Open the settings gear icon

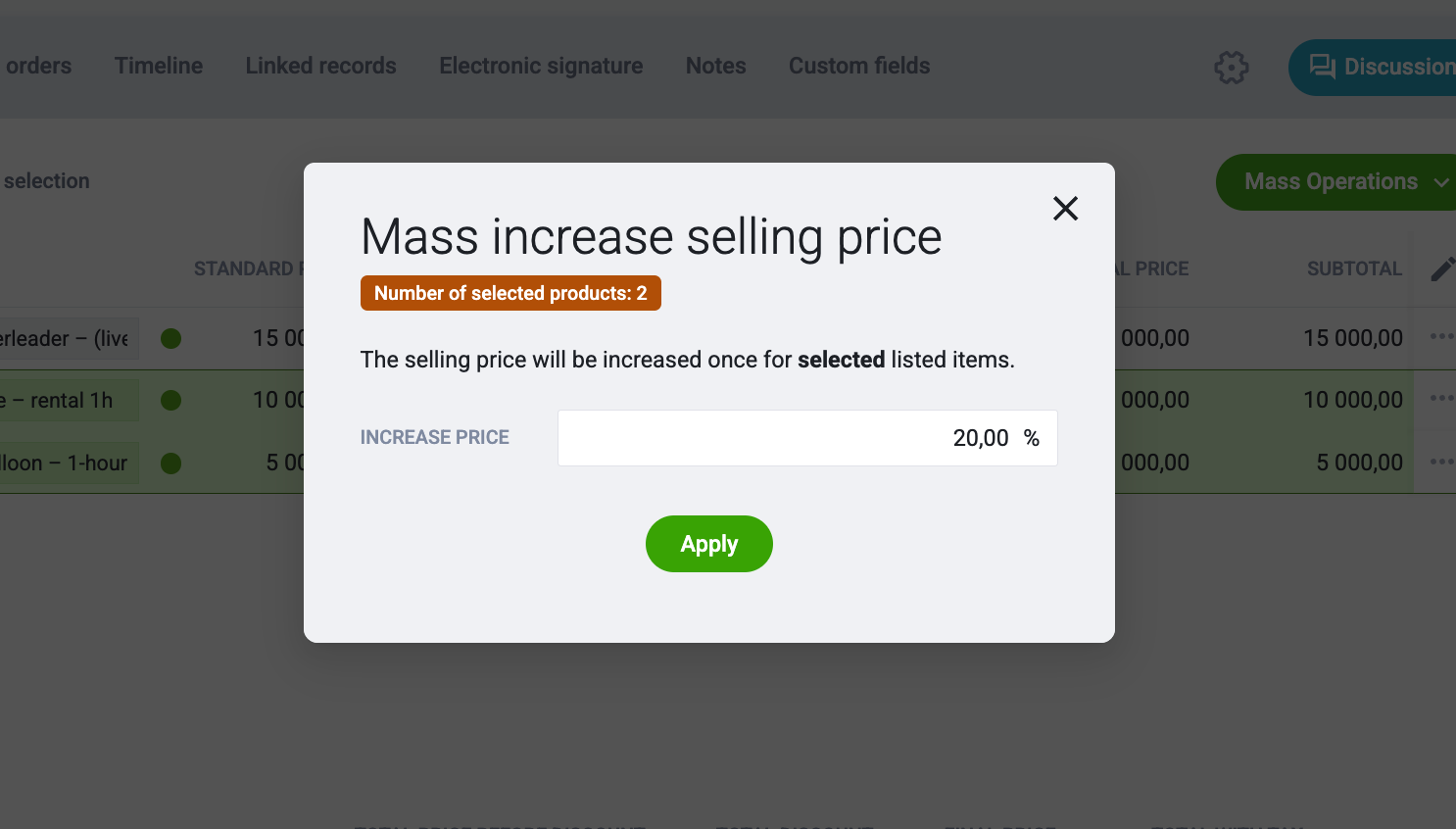1231,68
